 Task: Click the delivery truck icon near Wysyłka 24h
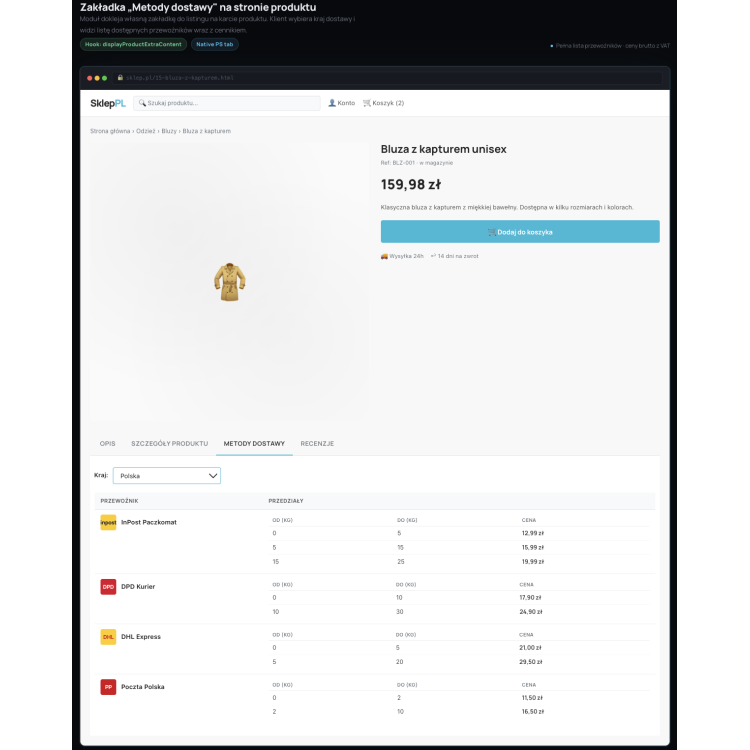(384, 256)
